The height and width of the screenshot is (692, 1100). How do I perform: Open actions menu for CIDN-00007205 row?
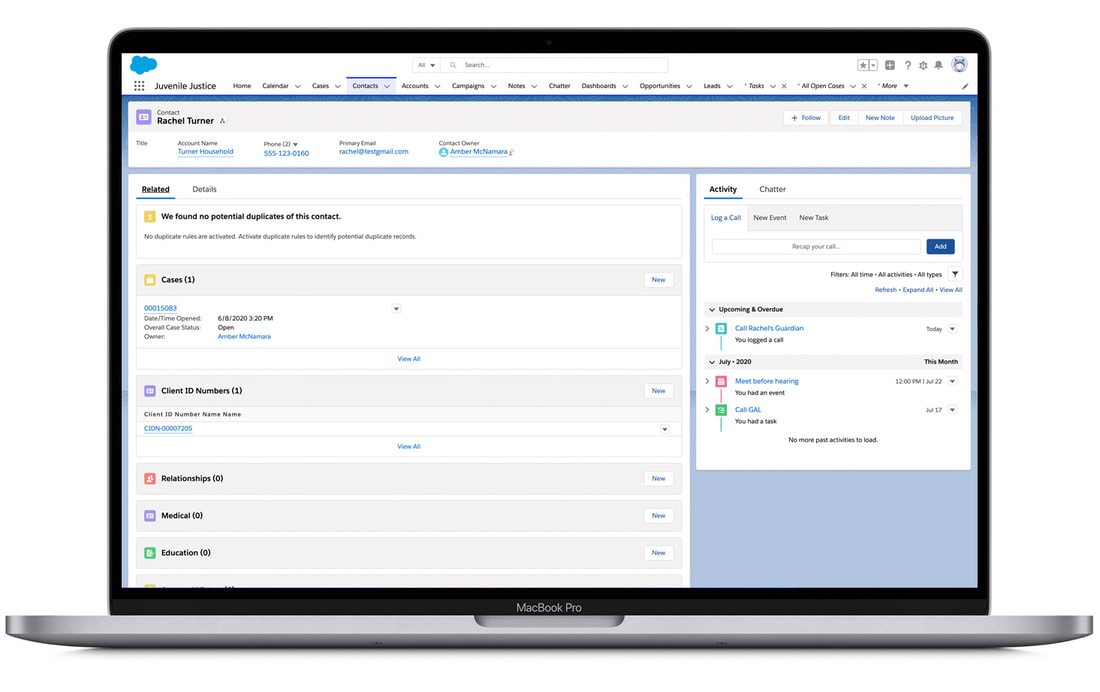click(664, 430)
